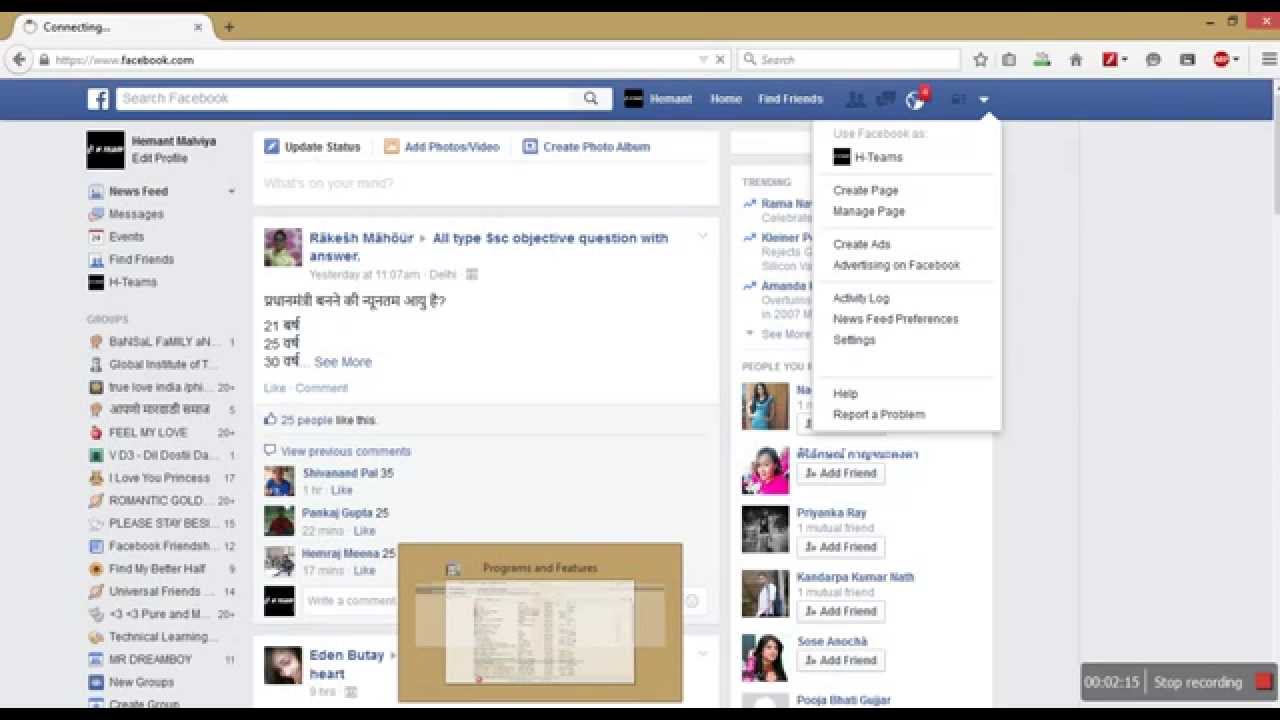The width and height of the screenshot is (1280, 720).
Task: Open Eden Butay post options chevron
Action: tap(702, 653)
